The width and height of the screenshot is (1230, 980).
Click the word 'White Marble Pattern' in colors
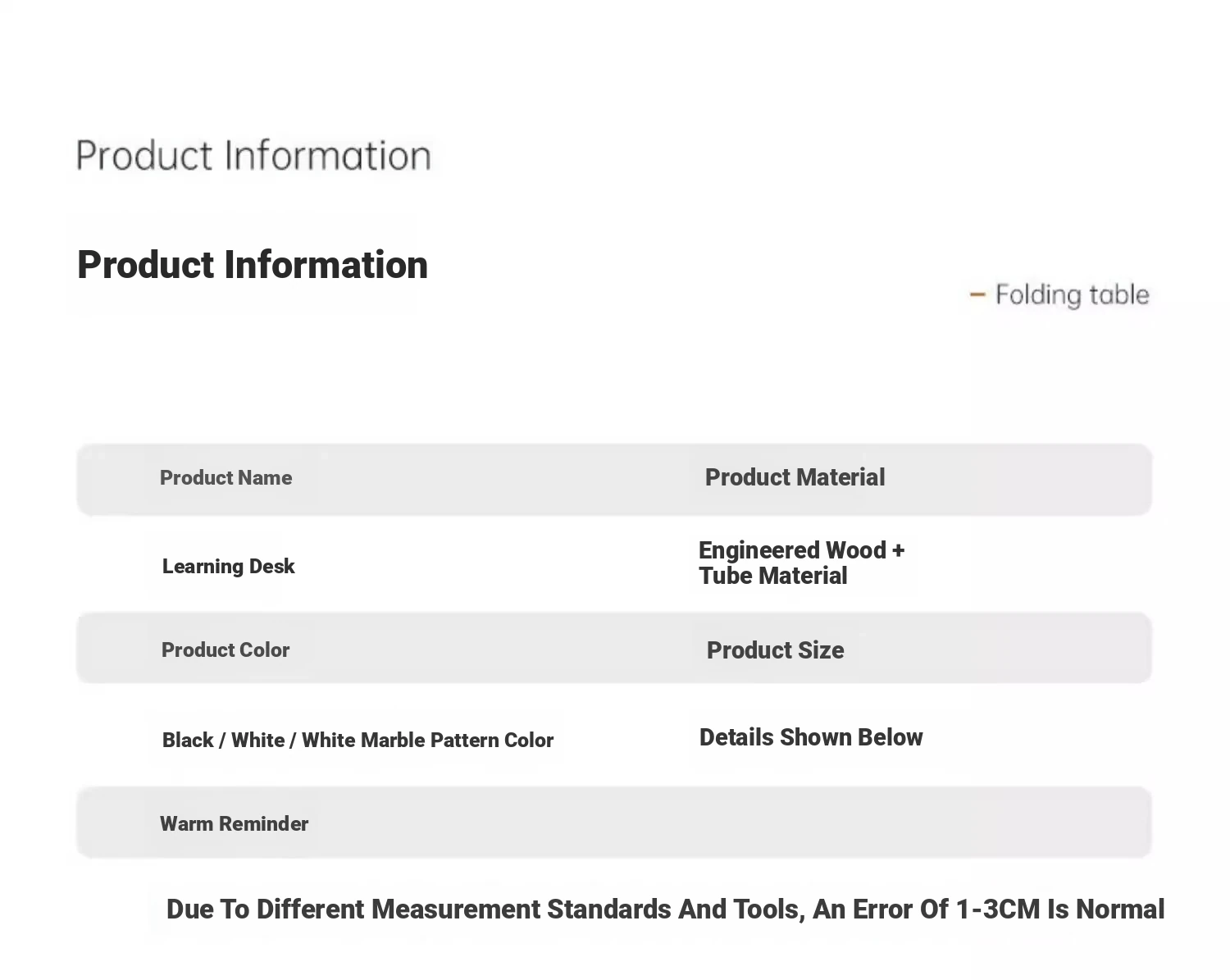tap(400, 741)
